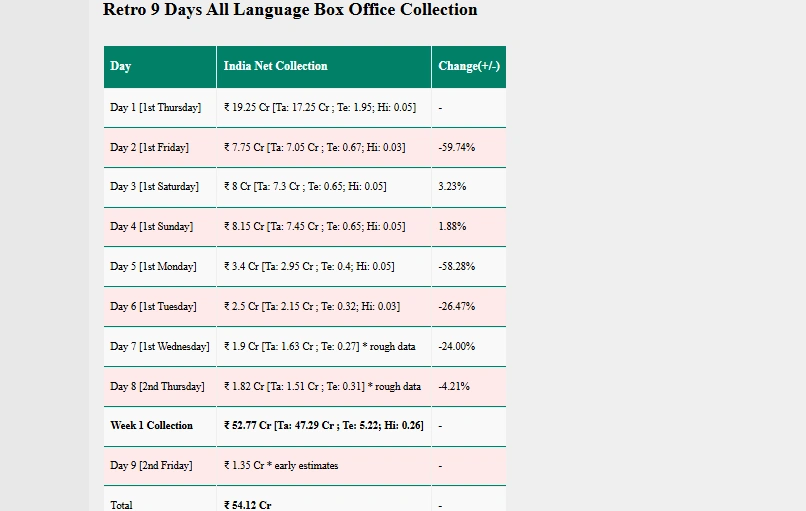The width and height of the screenshot is (806, 511).
Task: Select the Day 9 [2nd Friday] cell
Action: point(160,466)
